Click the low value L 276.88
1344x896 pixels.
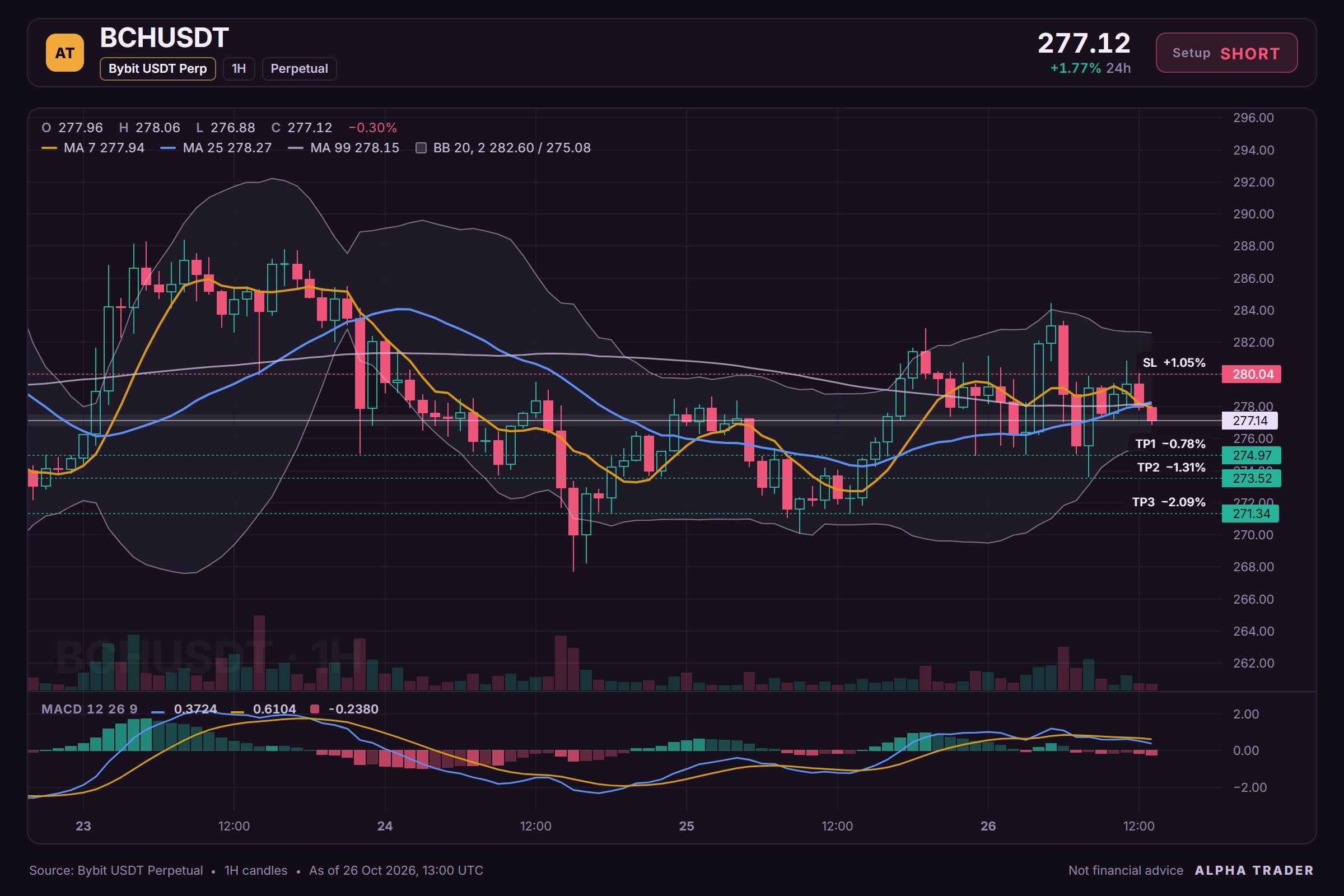pyautogui.click(x=225, y=128)
